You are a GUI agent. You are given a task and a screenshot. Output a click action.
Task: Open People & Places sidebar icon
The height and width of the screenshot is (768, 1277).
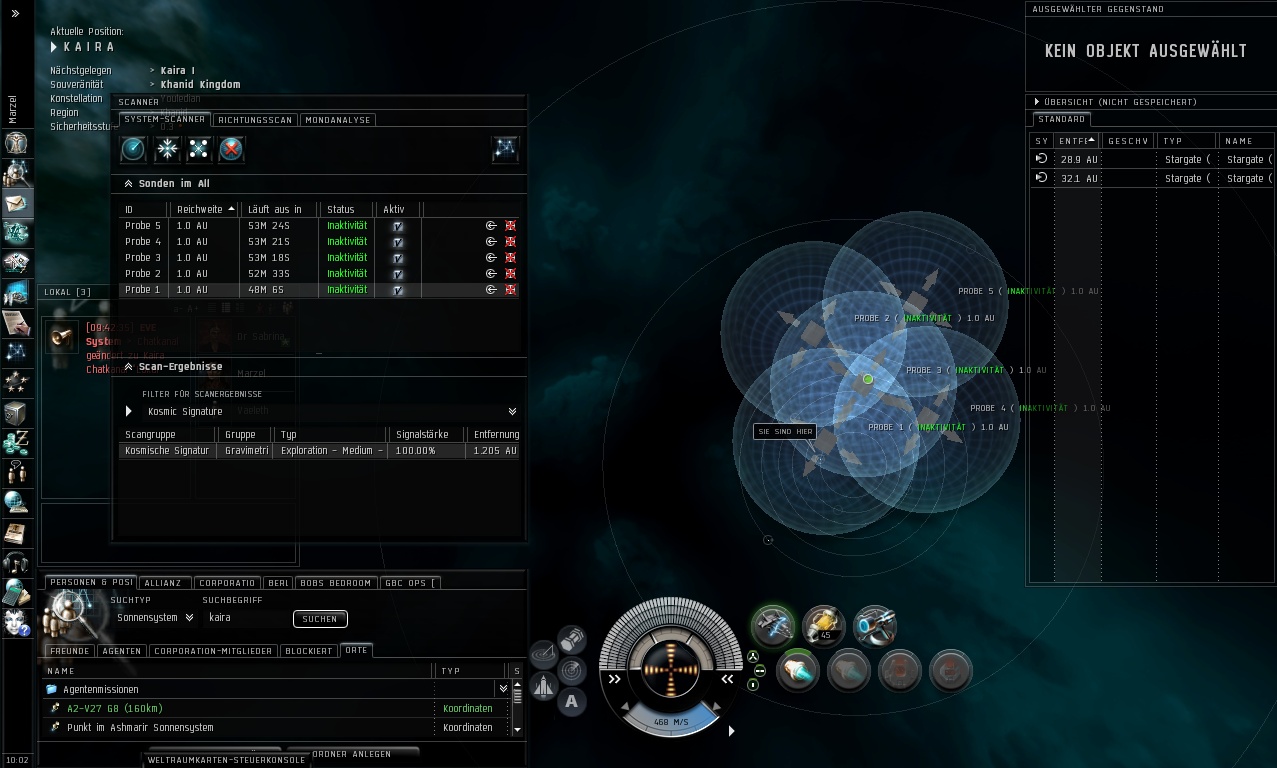pyautogui.click(x=16, y=173)
